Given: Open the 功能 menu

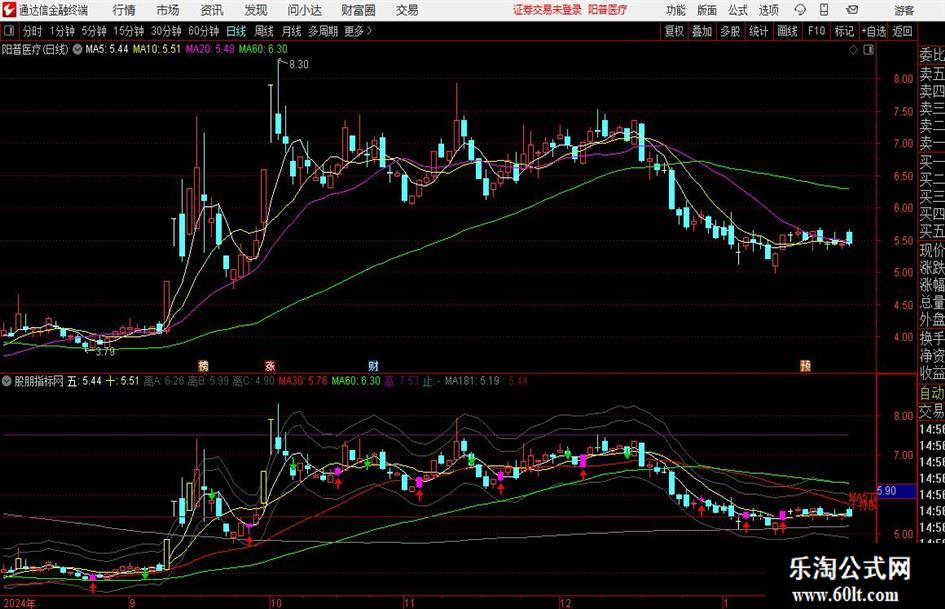Looking at the screenshot, I should [x=676, y=10].
